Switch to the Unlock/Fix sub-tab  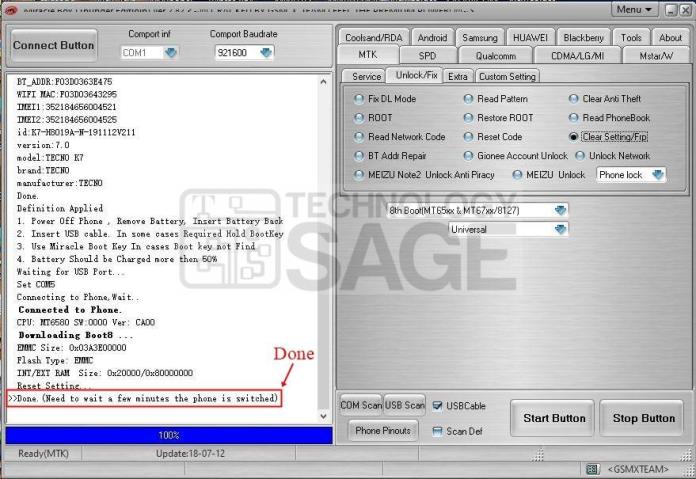(416, 75)
